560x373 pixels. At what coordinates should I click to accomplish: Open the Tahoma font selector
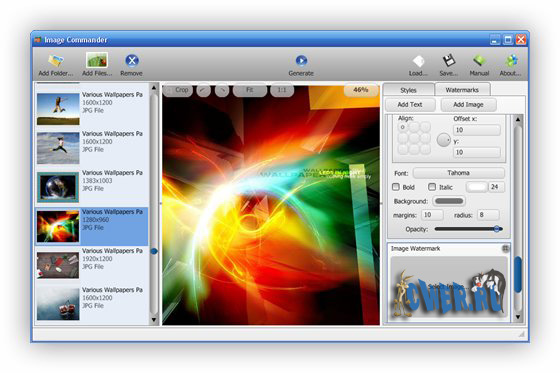coord(459,173)
